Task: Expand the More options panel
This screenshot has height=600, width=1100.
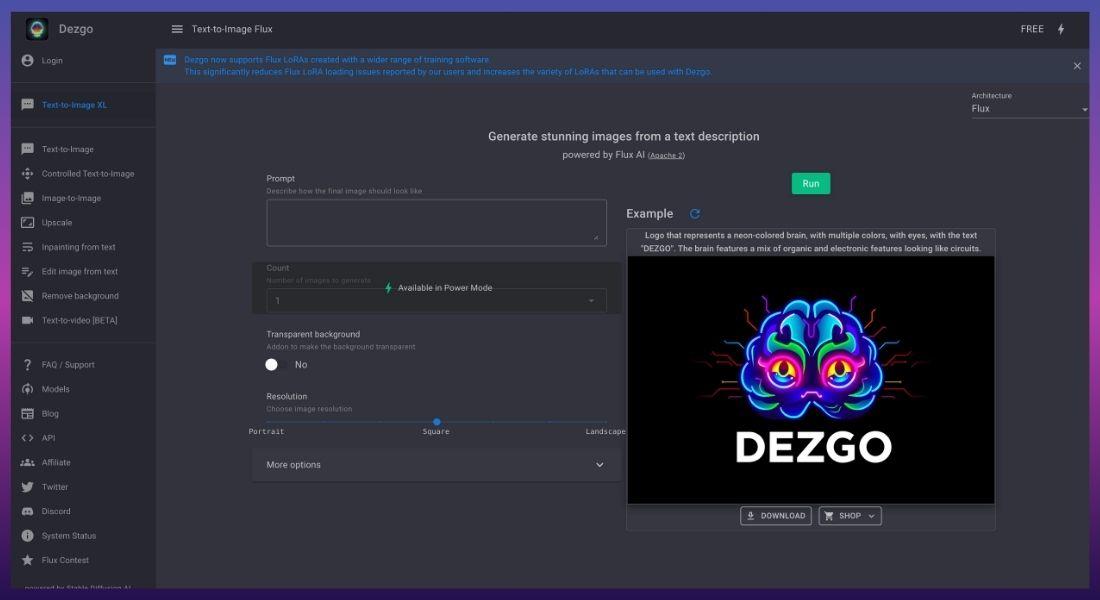Action: pos(436,465)
